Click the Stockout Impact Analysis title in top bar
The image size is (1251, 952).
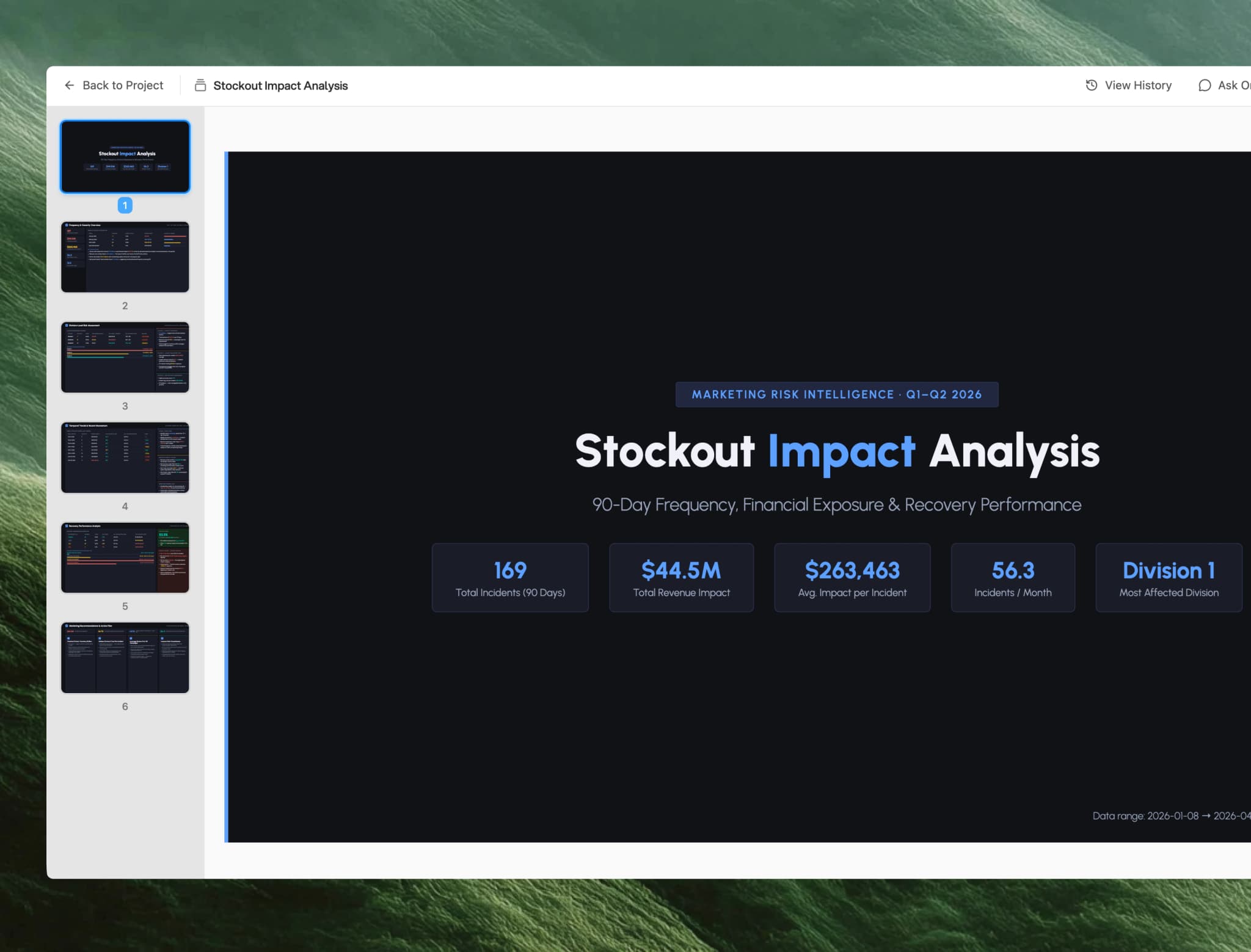[280, 85]
